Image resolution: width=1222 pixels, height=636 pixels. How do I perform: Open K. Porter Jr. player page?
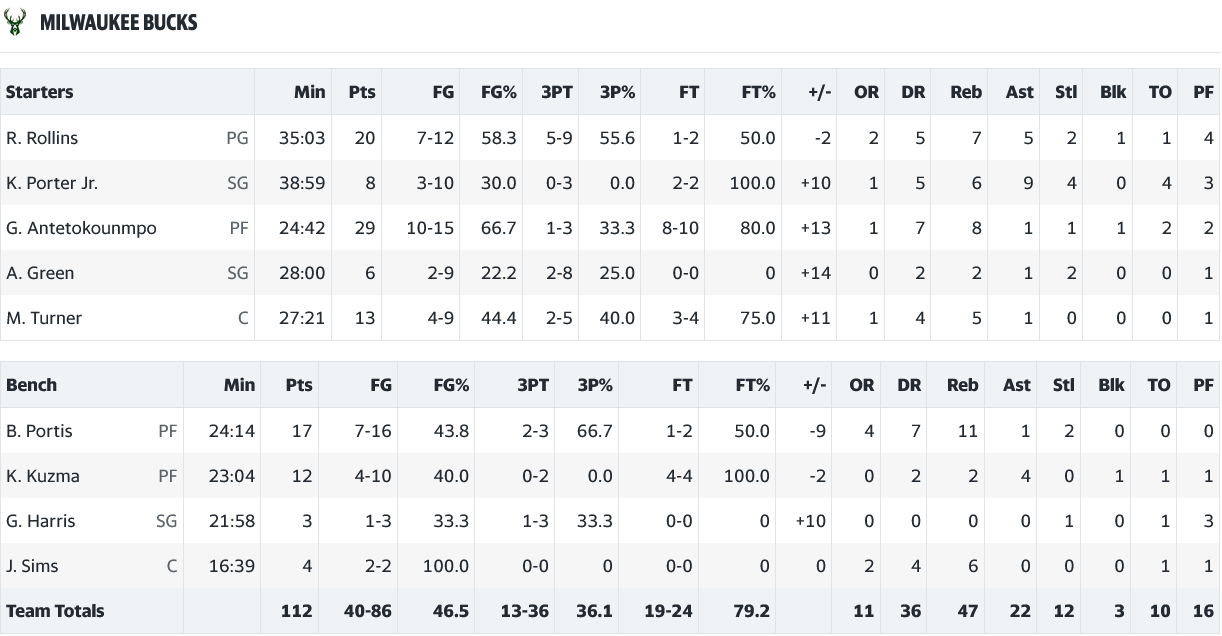pyautogui.click(x=52, y=183)
